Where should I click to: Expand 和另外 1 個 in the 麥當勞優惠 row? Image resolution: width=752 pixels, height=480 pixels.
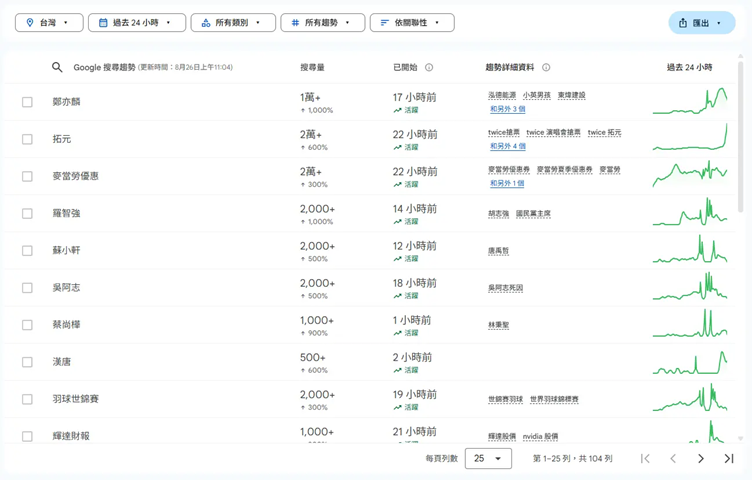507,184
